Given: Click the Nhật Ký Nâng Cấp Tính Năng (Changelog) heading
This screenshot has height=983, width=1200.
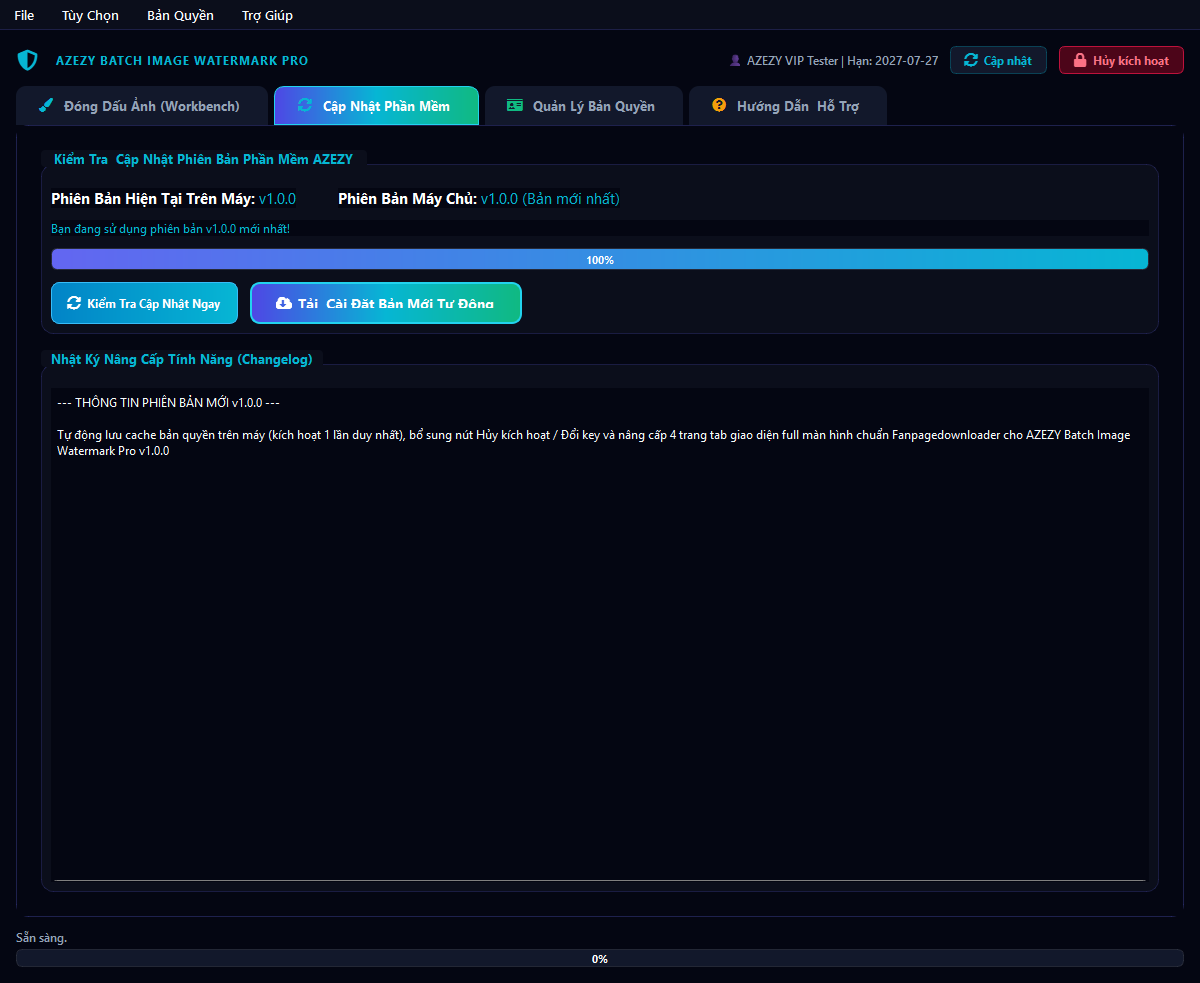Looking at the screenshot, I should tap(181, 359).
